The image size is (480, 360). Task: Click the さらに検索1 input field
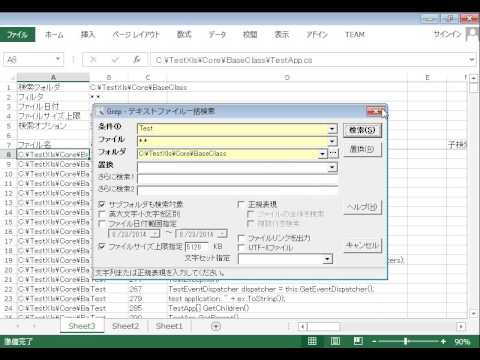pyautogui.click(x=237, y=179)
